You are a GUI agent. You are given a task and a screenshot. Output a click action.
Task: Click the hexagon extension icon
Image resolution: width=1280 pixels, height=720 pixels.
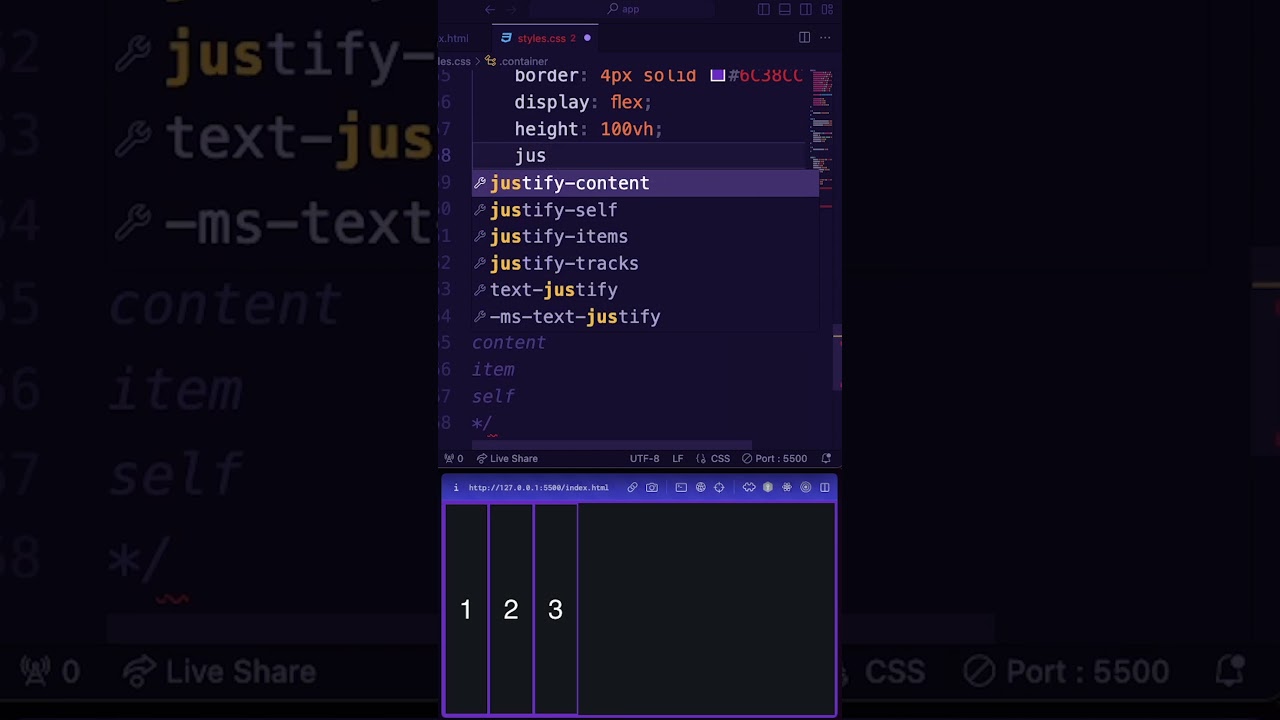[768, 488]
